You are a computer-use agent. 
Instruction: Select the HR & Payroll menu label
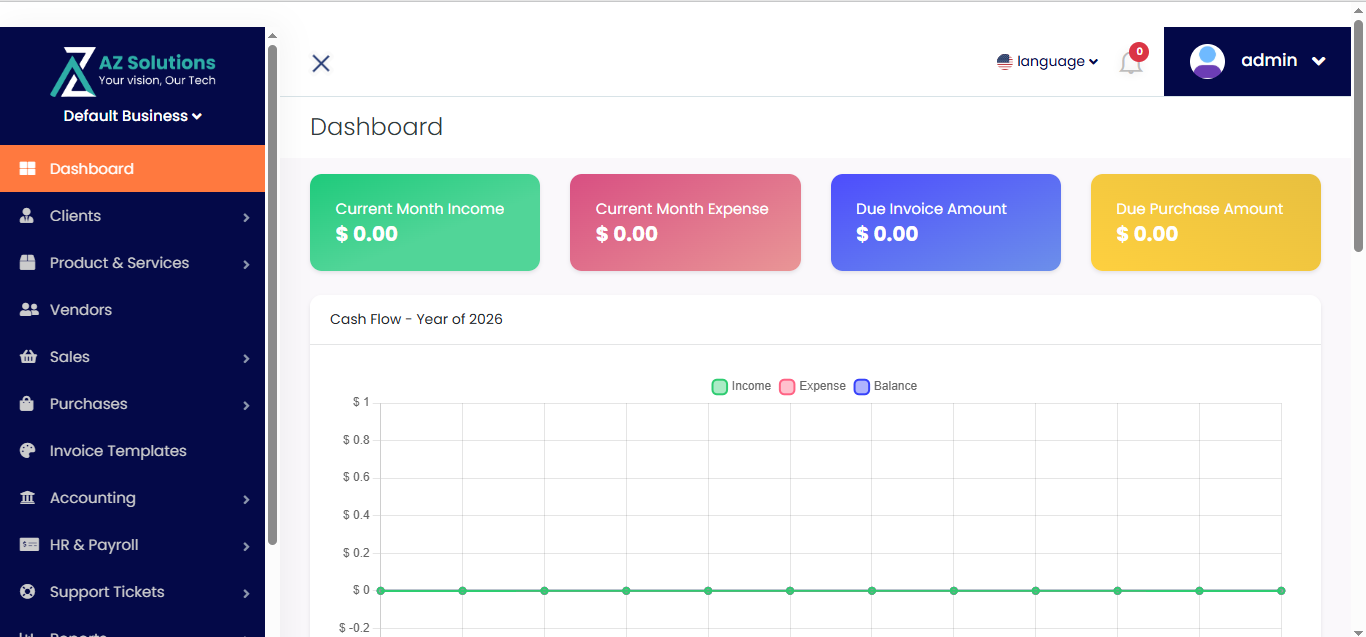click(94, 545)
